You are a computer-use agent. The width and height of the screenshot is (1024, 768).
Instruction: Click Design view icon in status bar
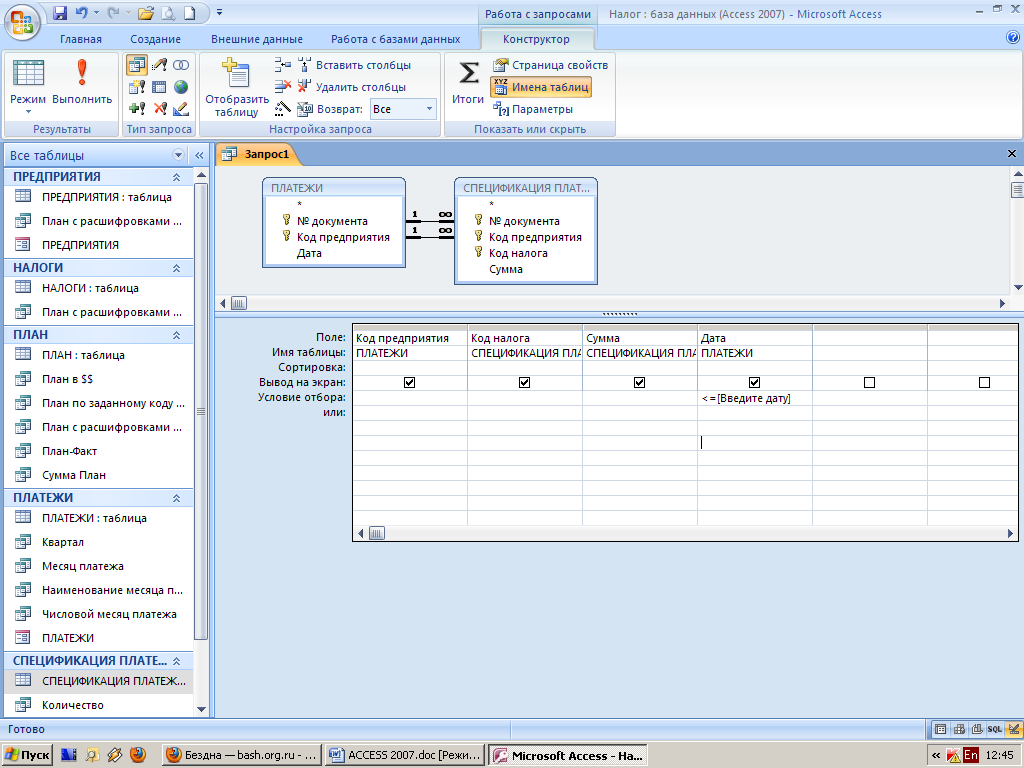(1014, 729)
